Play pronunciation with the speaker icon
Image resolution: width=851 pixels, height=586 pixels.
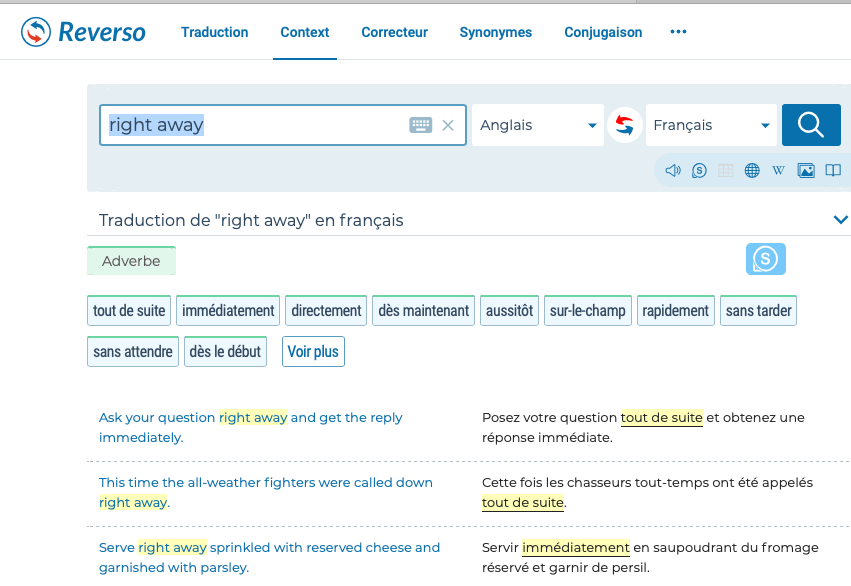click(673, 170)
